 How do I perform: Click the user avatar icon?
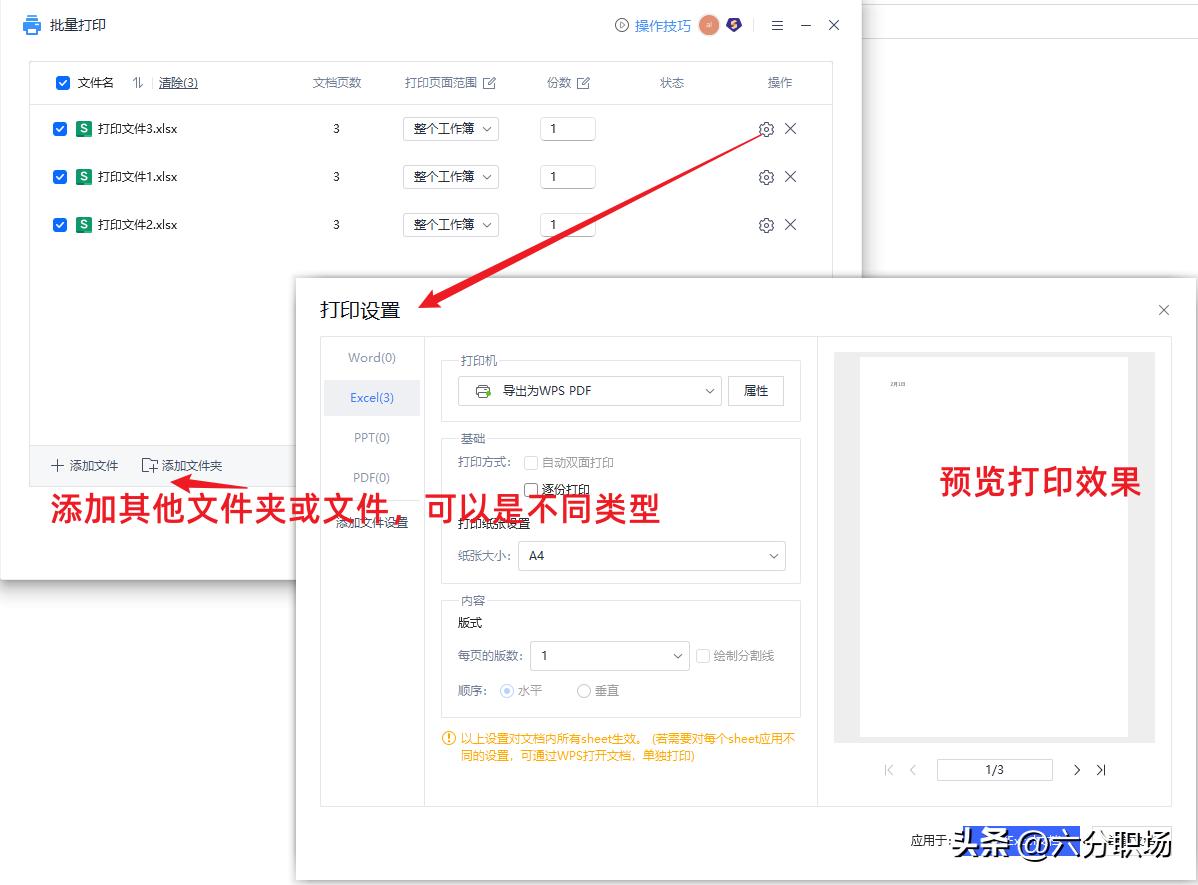click(708, 24)
